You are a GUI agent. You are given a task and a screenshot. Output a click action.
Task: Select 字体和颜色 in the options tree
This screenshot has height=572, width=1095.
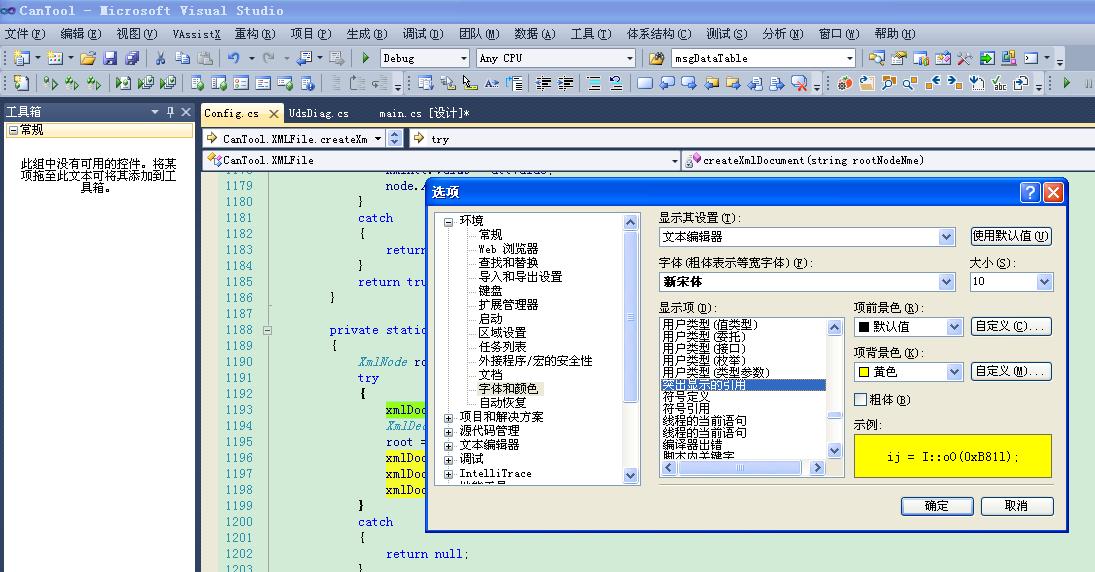pos(508,389)
